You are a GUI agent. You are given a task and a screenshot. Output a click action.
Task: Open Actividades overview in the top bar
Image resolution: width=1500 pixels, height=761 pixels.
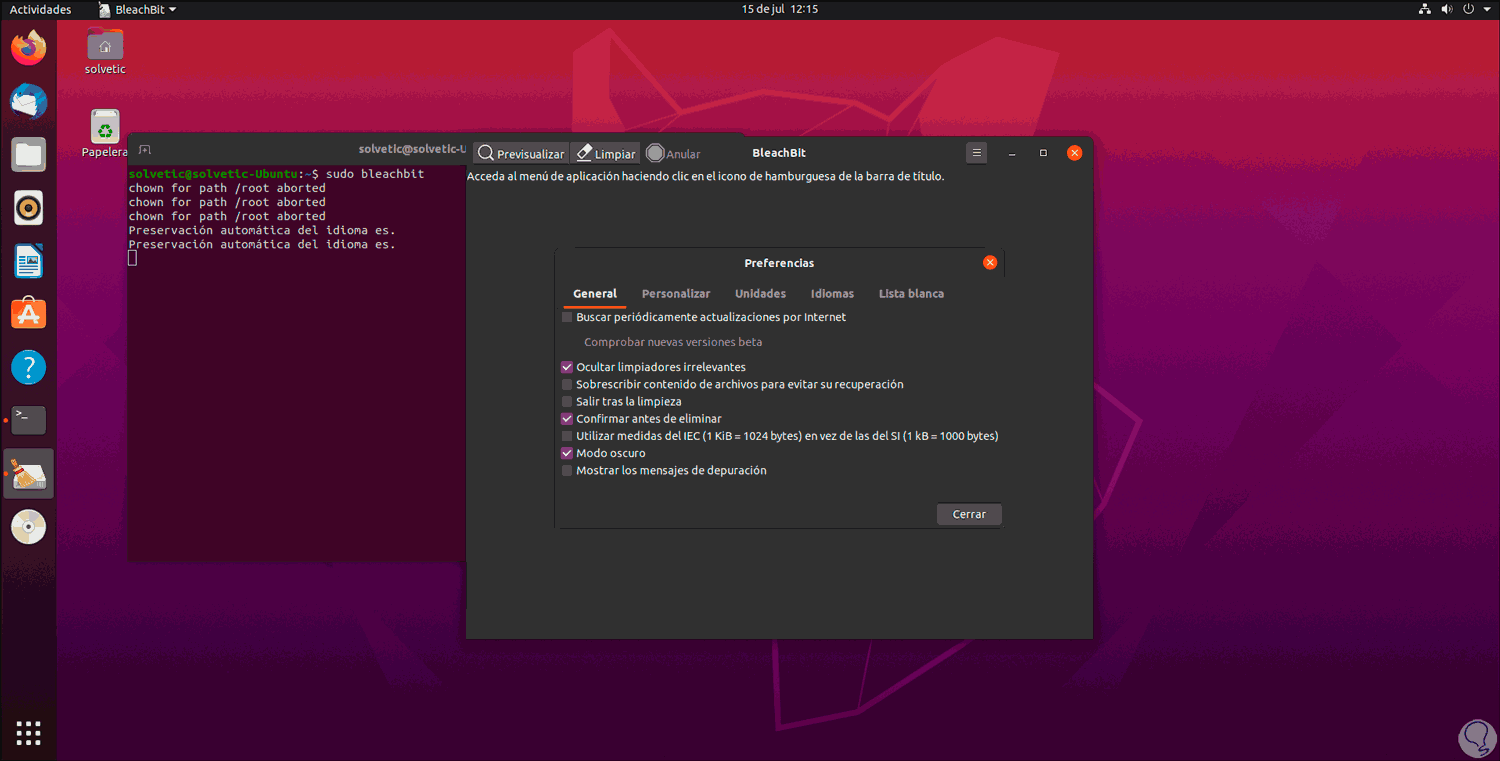click(40, 9)
